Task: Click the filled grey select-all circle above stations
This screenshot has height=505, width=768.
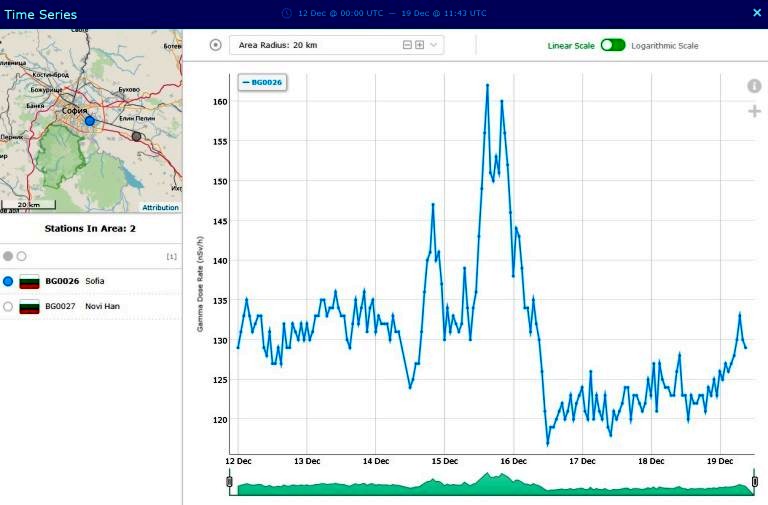Action: (8, 257)
